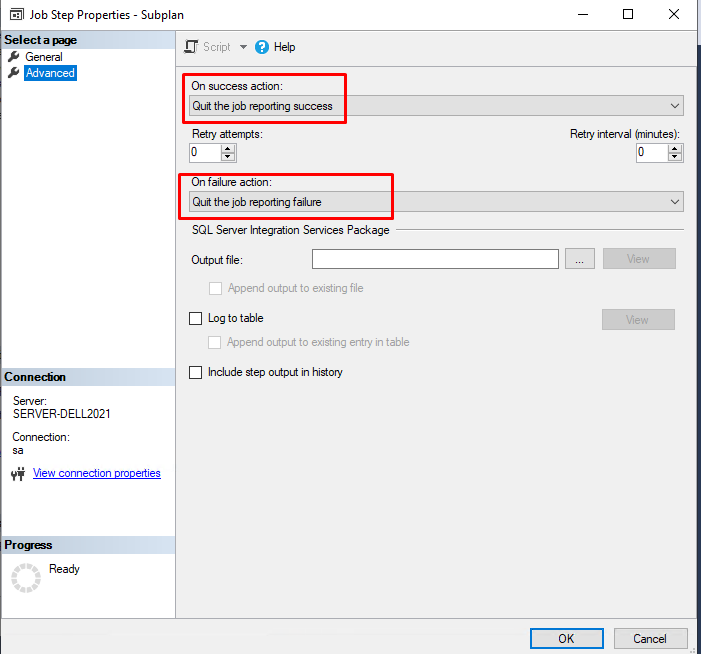Select the Advanced page wrench icon
Viewport: 701px width, 654px height.
tap(14, 73)
